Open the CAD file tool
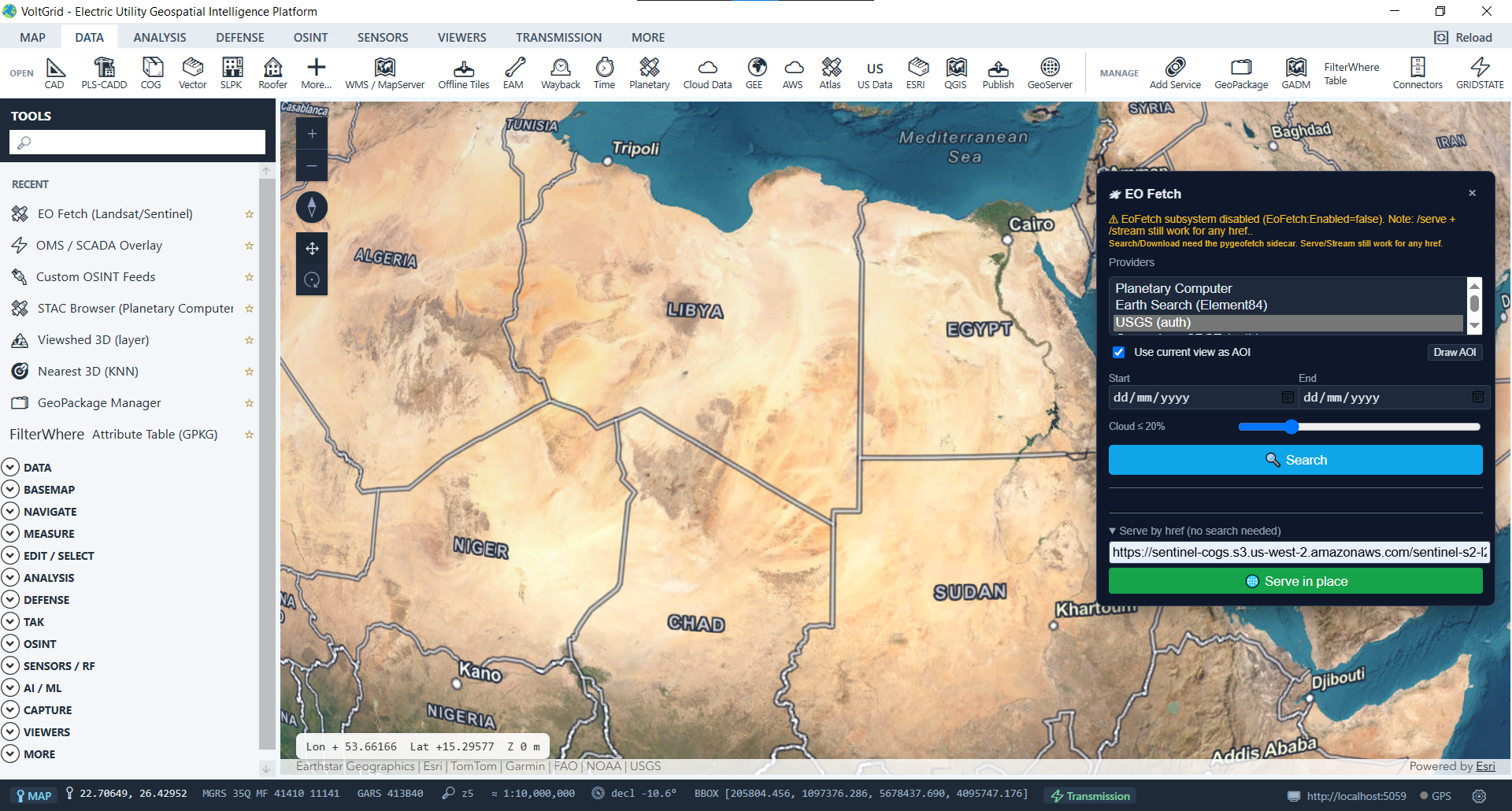Image resolution: width=1512 pixels, height=811 pixels. coord(54,73)
